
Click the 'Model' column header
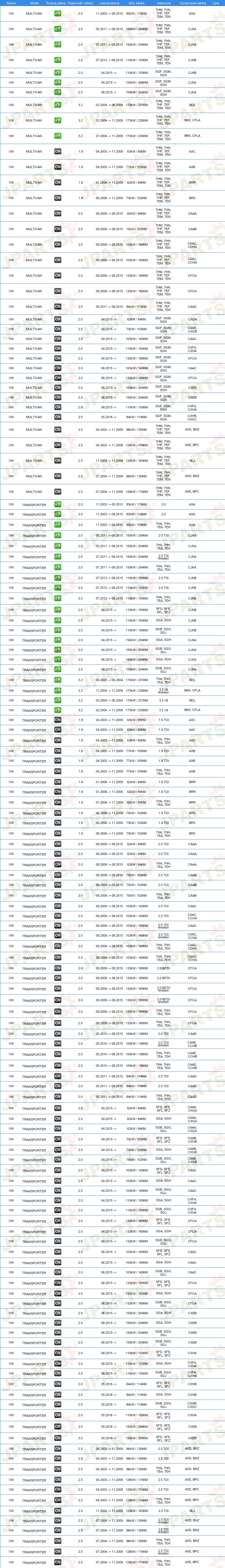point(34,3)
